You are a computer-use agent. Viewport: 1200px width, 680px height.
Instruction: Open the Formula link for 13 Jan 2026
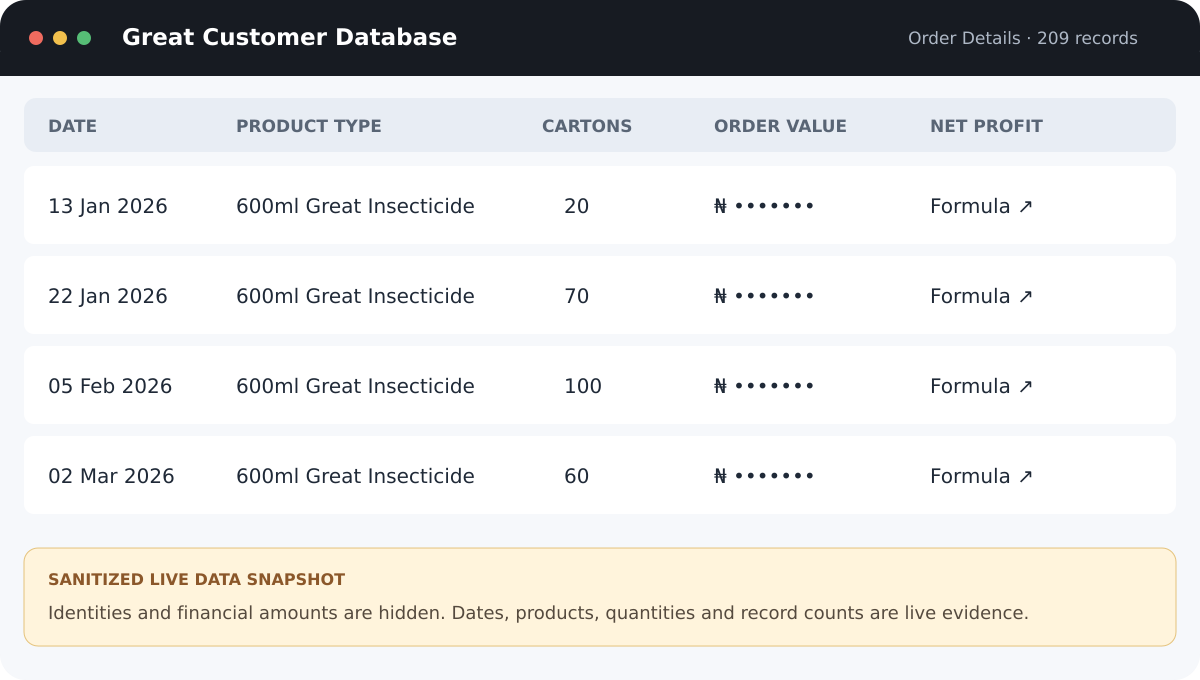(981, 206)
